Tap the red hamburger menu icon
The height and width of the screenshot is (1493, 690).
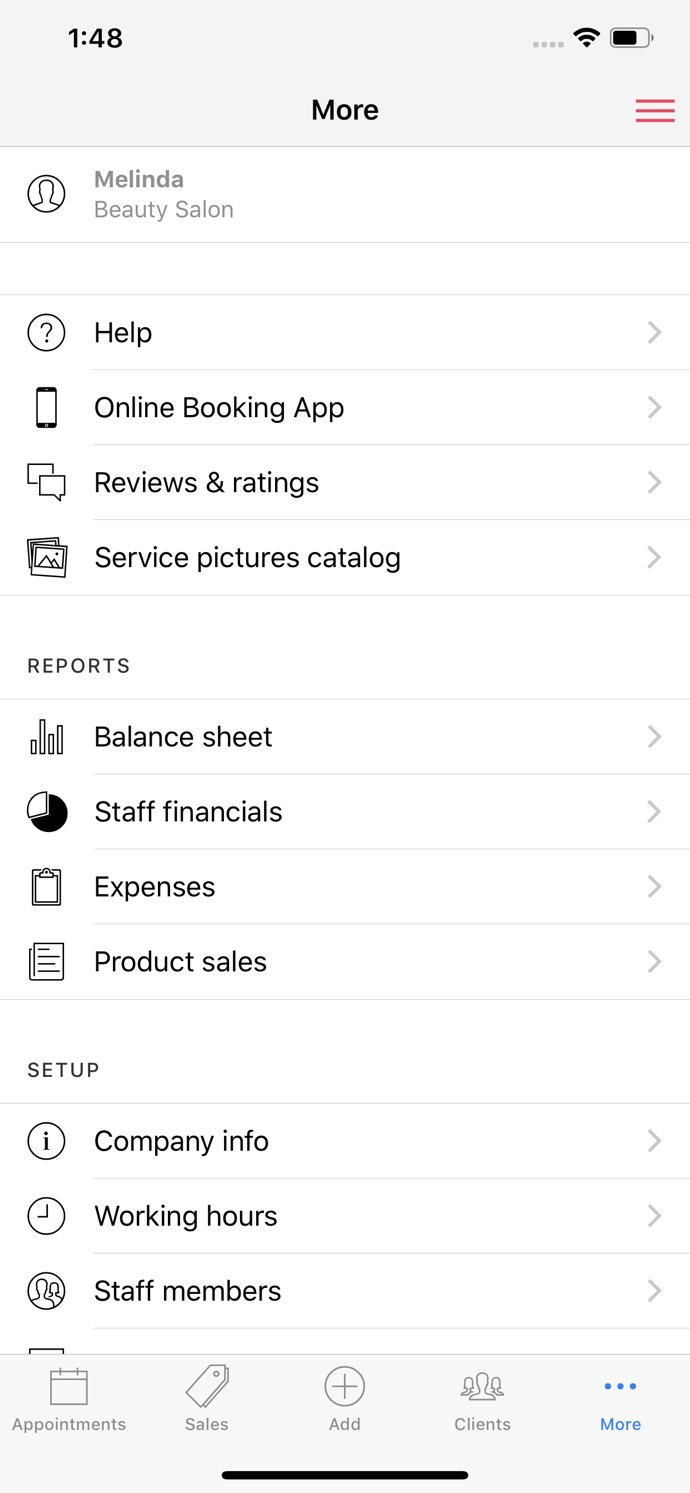[655, 110]
